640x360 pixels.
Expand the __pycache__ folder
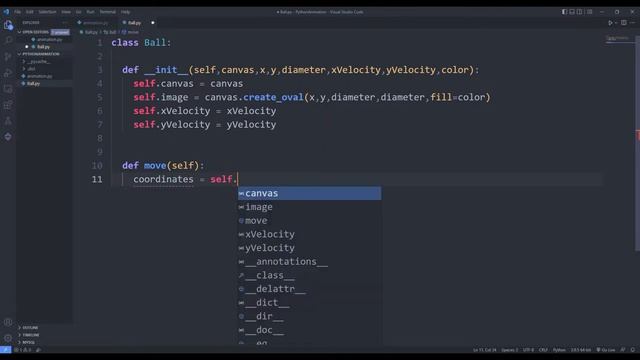[38, 62]
